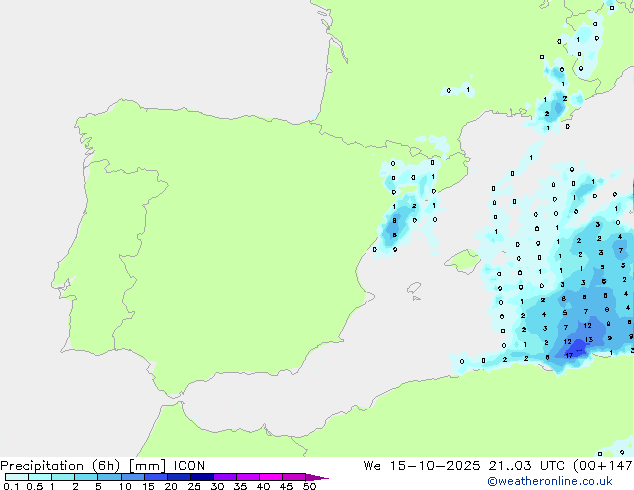Click the "13" precipitation value on the map
This screenshot has width=634, height=490.
point(589,340)
